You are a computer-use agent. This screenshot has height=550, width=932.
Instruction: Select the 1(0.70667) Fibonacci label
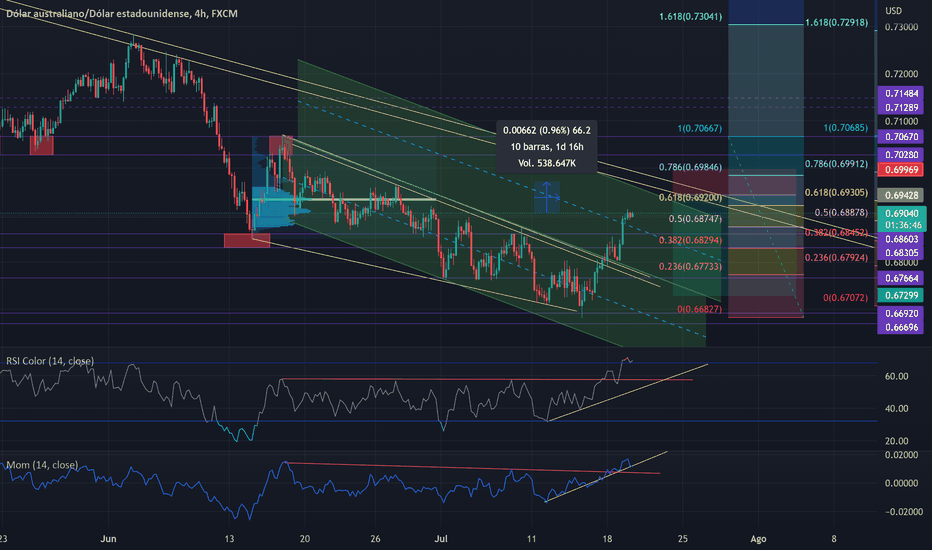[x=700, y=128]
